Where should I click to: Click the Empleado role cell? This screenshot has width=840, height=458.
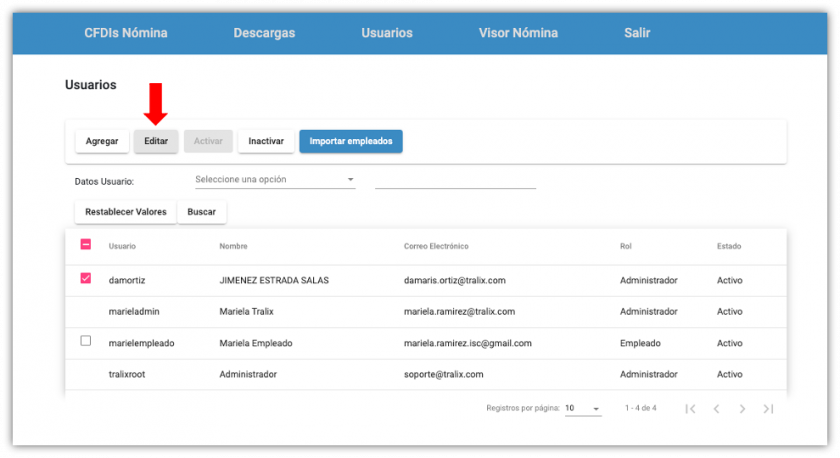[640, 343]
